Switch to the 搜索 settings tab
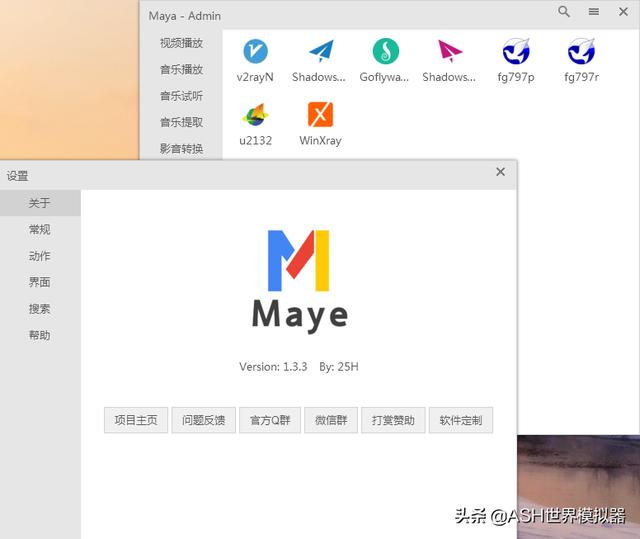Image resolution: width=640 pixels, height=539 pixels. point(40,309)
